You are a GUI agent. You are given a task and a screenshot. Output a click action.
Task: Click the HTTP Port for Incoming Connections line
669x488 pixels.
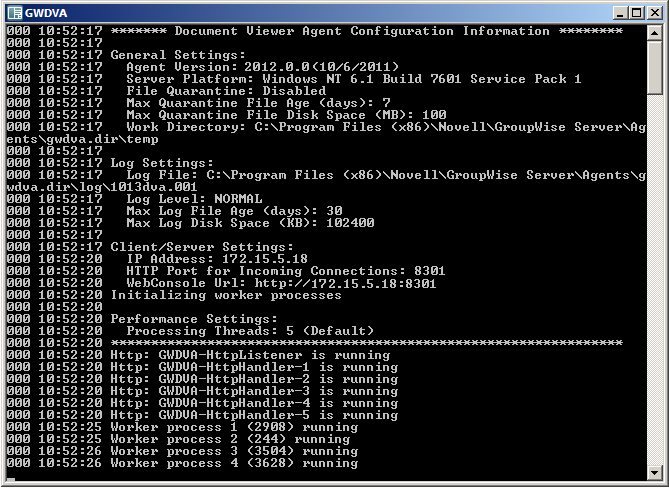285,271
